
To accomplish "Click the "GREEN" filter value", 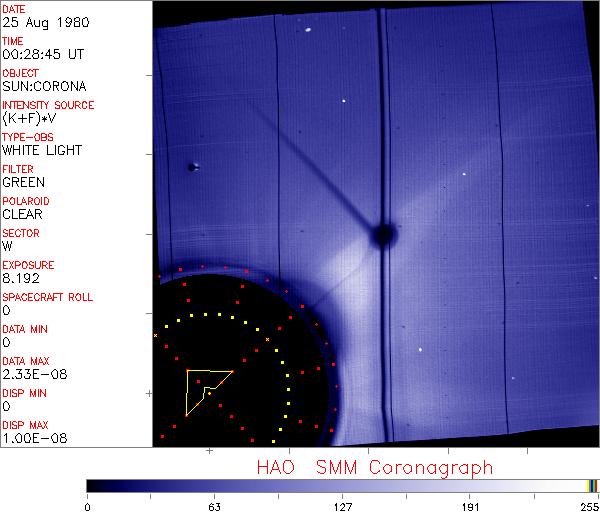I will (23, 182).
